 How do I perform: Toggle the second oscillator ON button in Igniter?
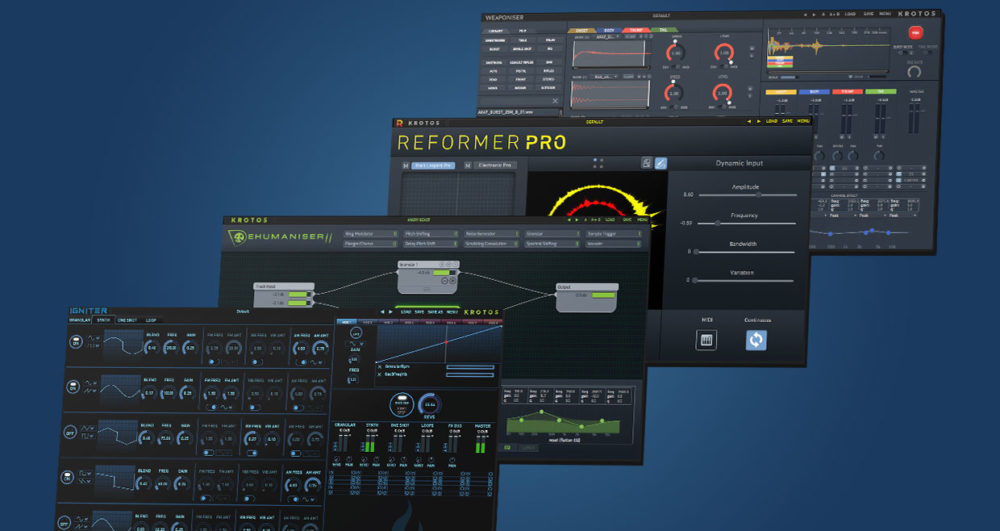point(73,387)
